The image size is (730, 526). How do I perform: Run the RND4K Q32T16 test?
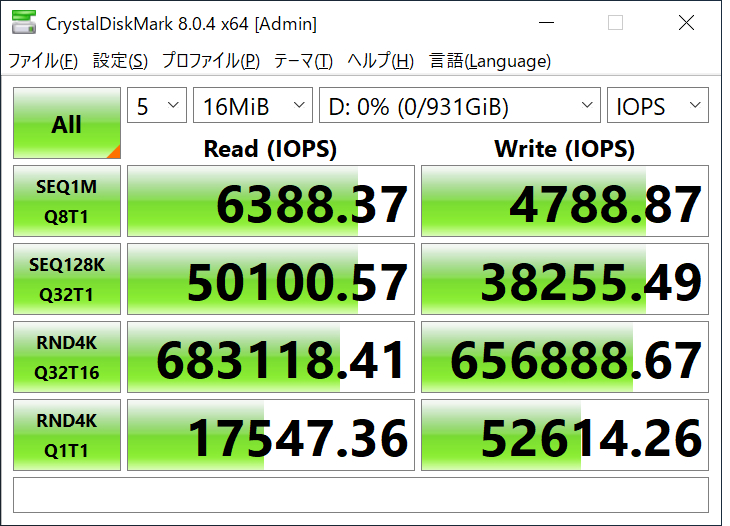pyautogui.click(x=67, y=357)
